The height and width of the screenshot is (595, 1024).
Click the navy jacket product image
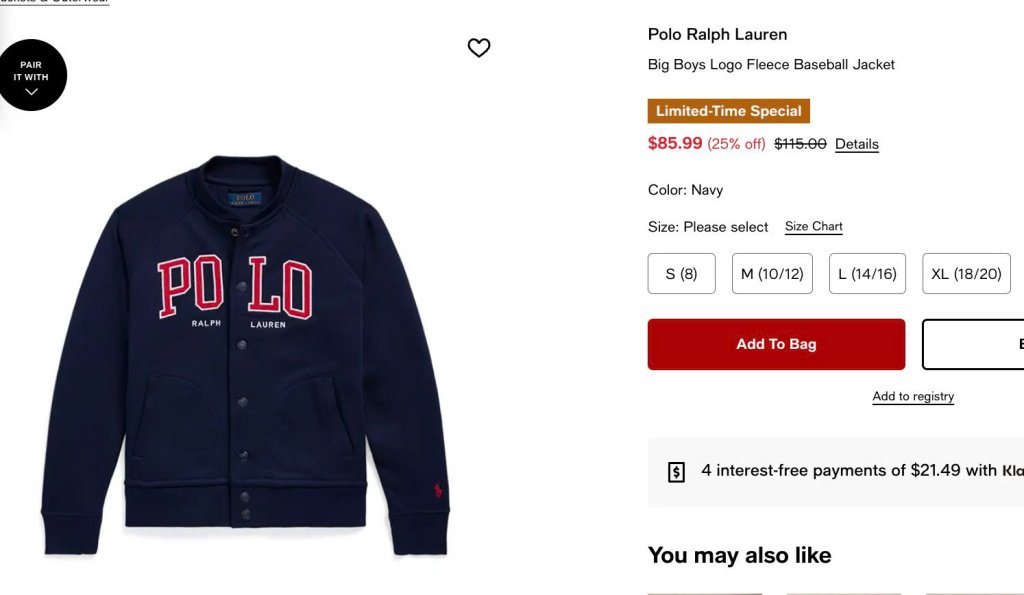(246, 355)
